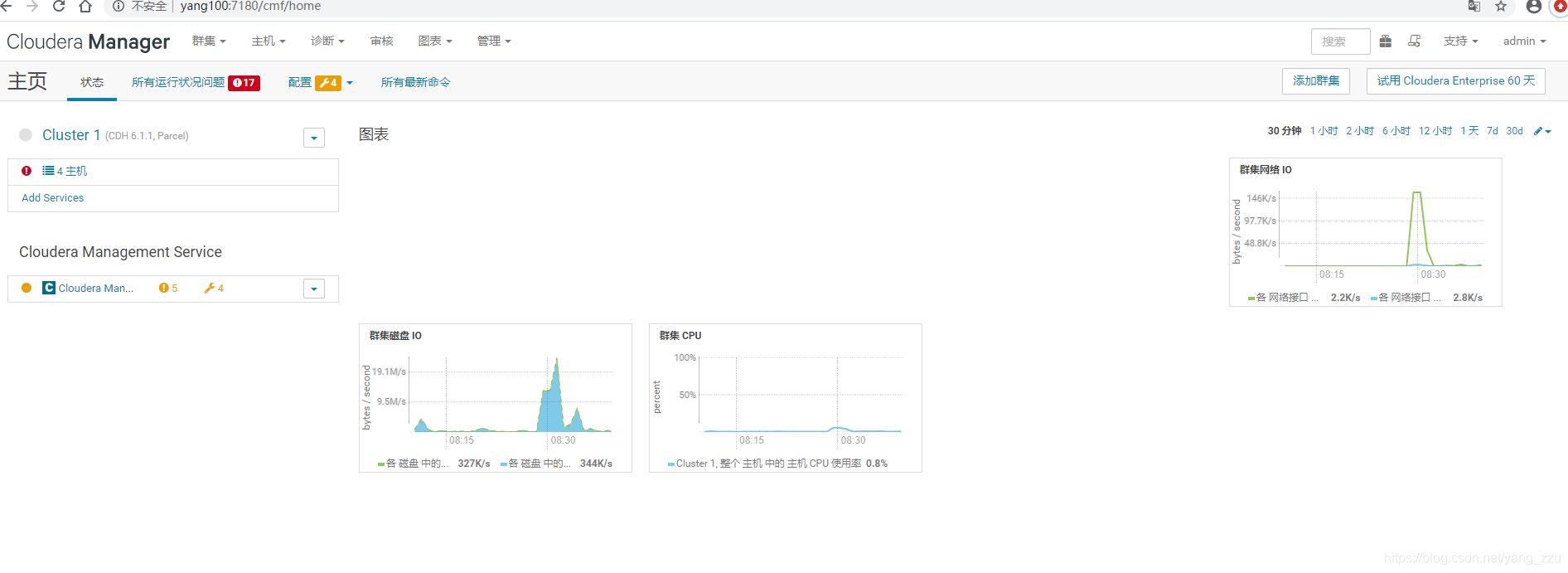Open the 群集磁盘 IO chart
Screen dimensions: 1568x573
[x=496, y=398]
